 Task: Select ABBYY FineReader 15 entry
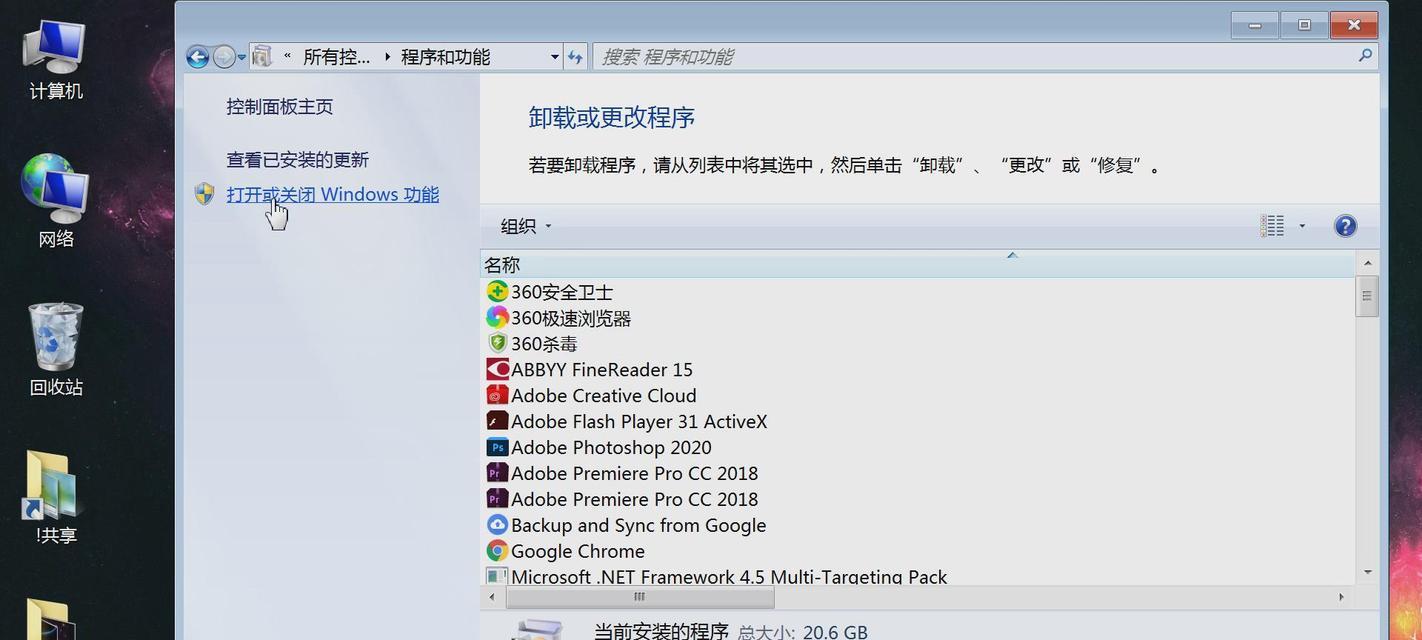pyautogui.click(x=602, y=370)
